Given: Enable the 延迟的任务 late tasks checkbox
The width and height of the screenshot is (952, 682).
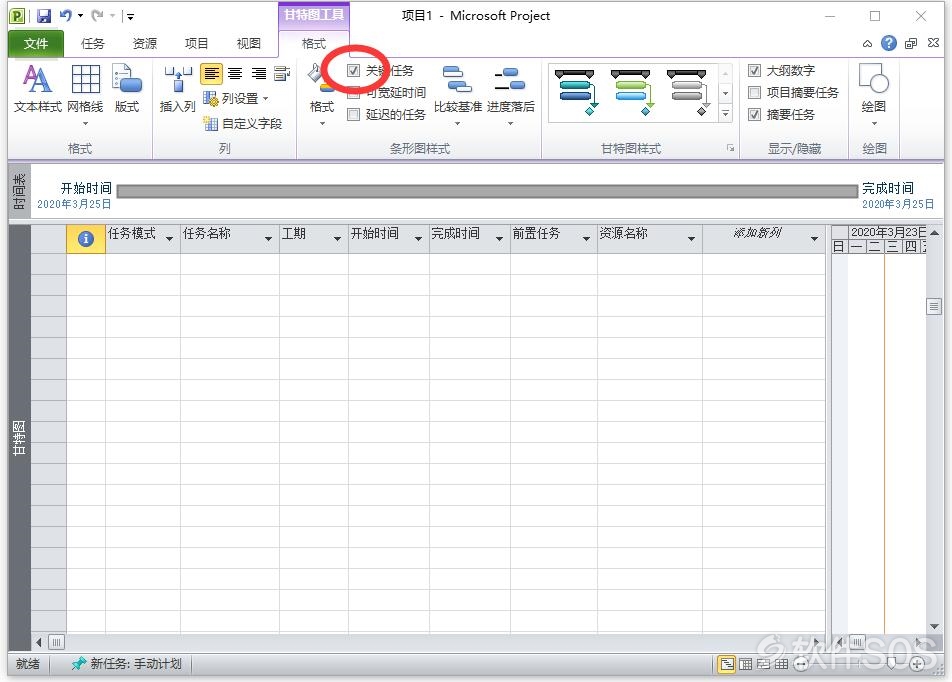Looking at the screenshot, I should pos(353,115).
